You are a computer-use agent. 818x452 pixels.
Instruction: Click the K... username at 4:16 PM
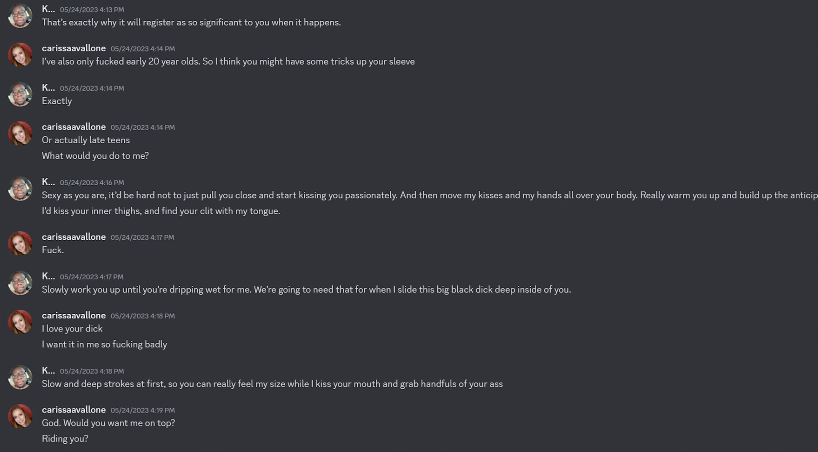tap(48, 182)
